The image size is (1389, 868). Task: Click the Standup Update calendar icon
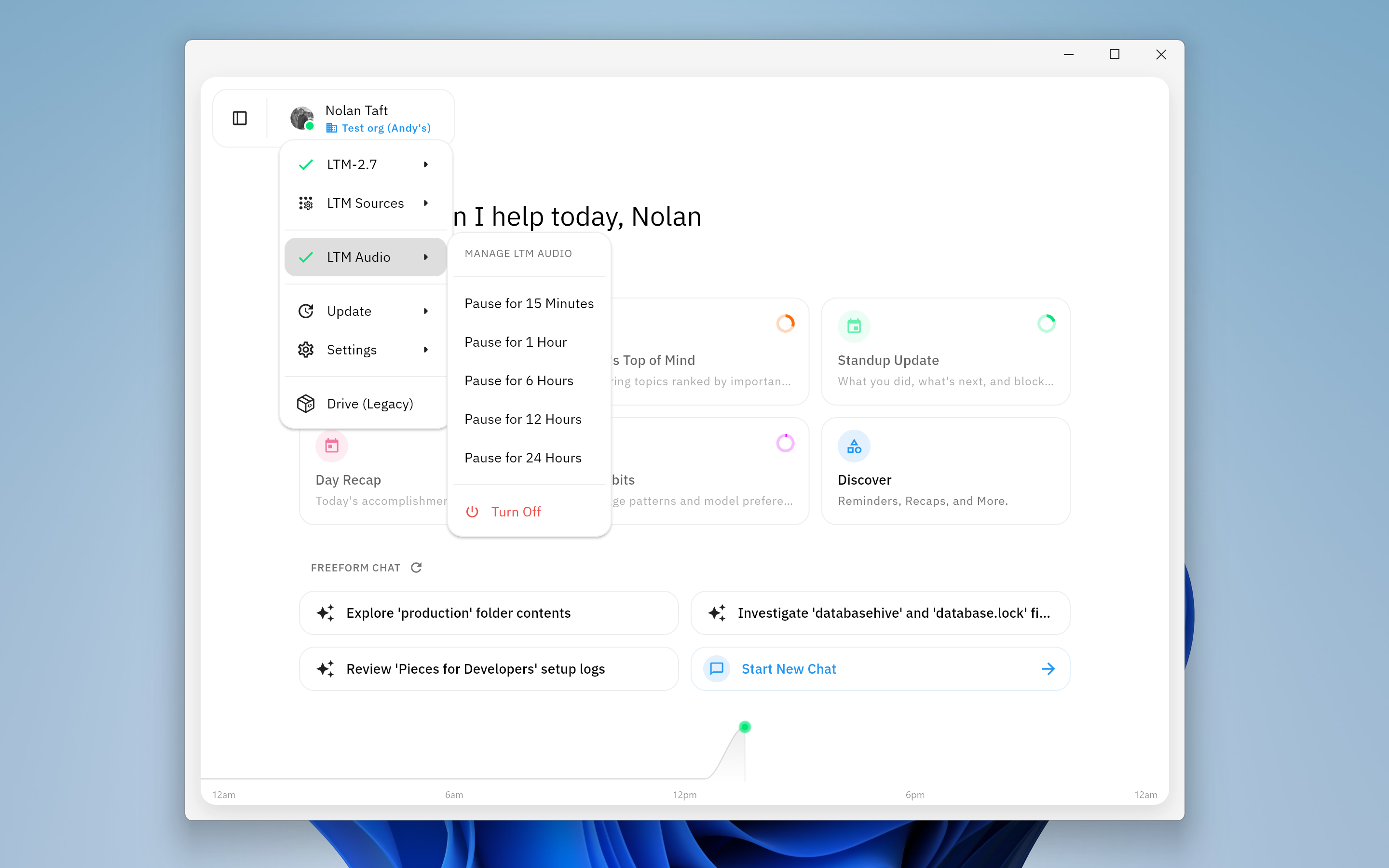(854, 326)
